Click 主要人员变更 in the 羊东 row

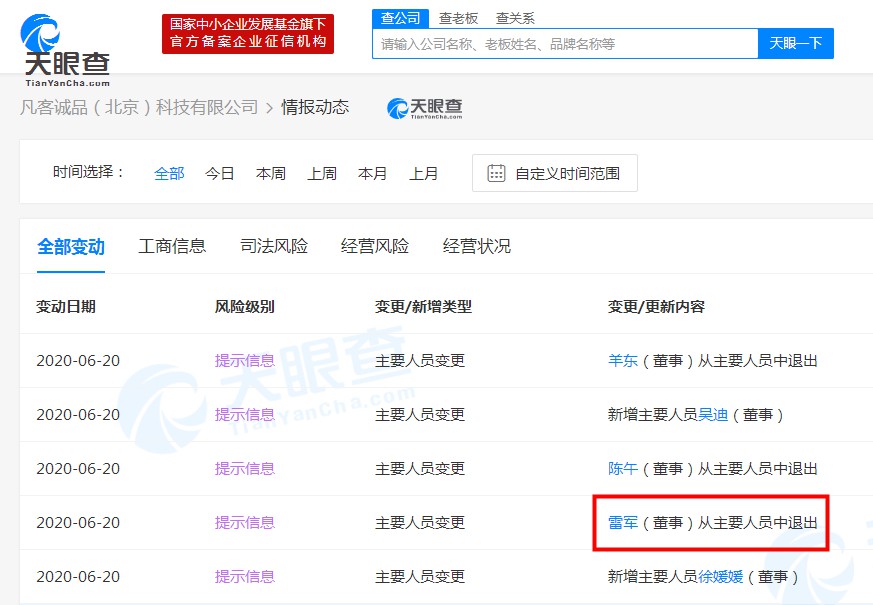[420, 361]
